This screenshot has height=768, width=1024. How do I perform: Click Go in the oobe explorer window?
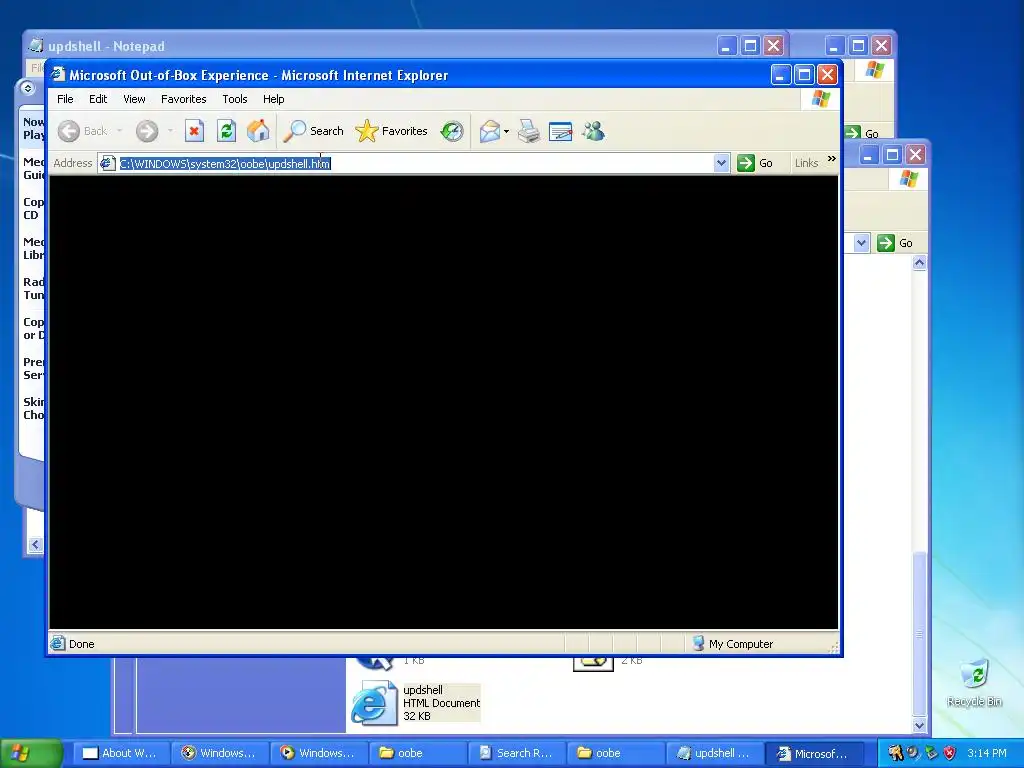[895, 243]
